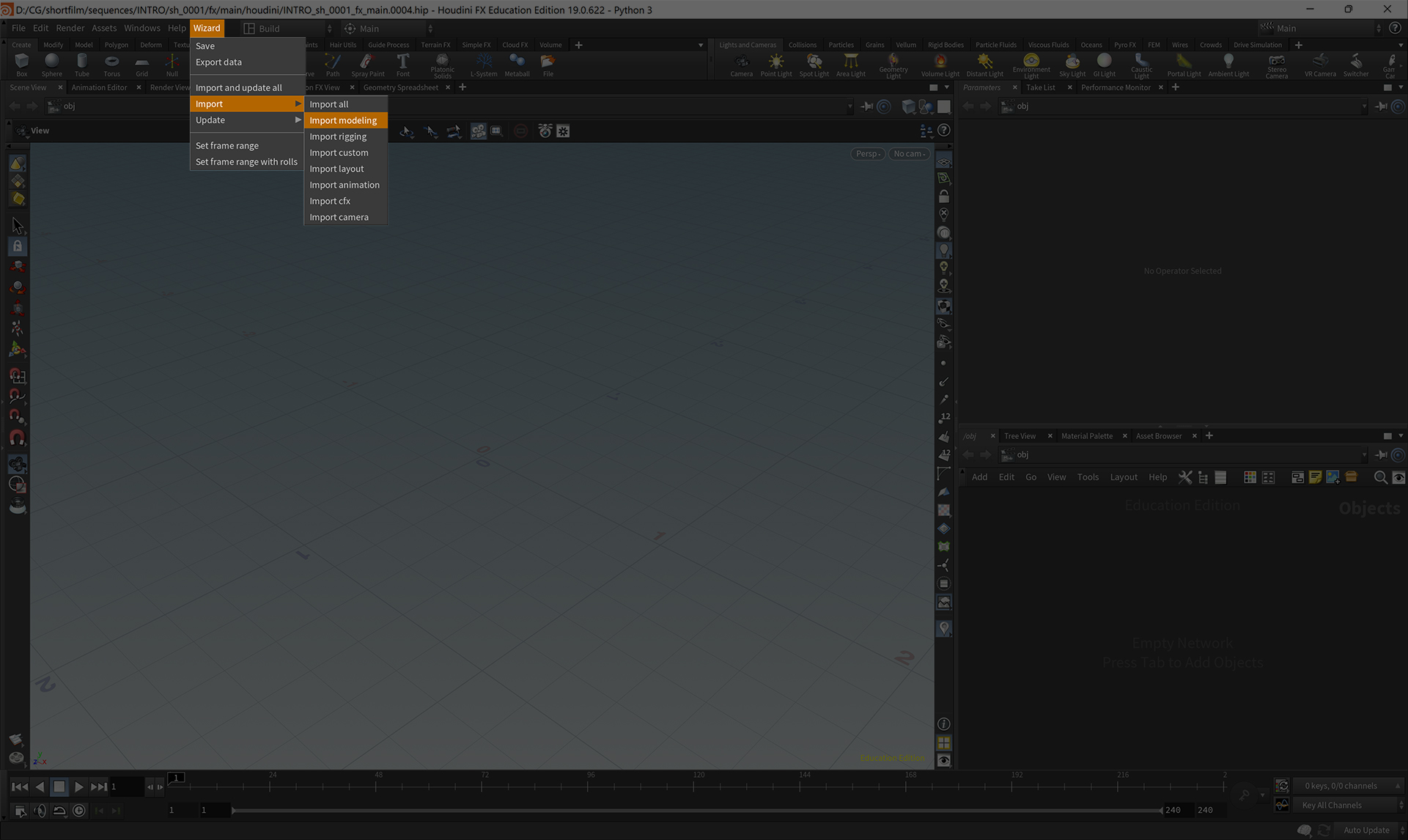Click the timeline range slider bar

[x=697, y=810]
